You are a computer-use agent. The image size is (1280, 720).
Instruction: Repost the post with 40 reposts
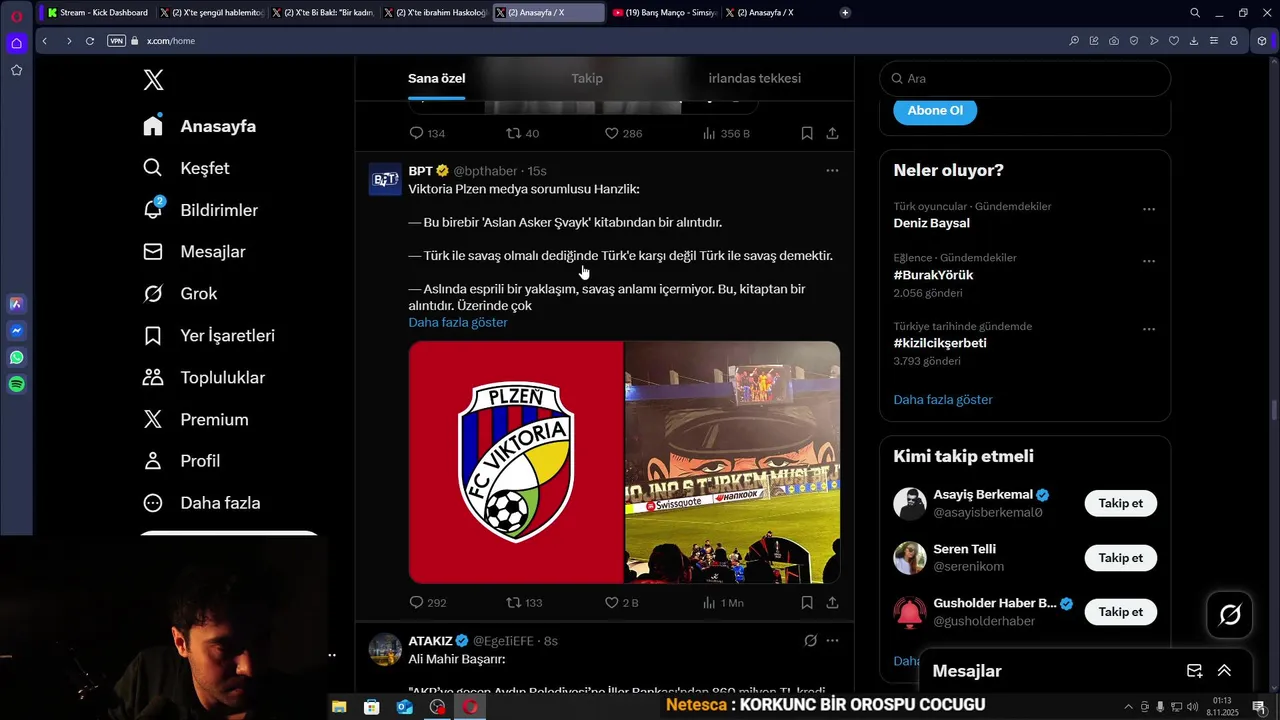point(514,133)
